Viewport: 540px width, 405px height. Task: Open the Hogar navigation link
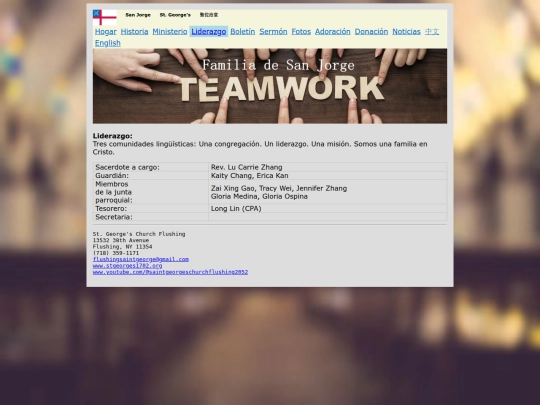(x=106, y=32)
